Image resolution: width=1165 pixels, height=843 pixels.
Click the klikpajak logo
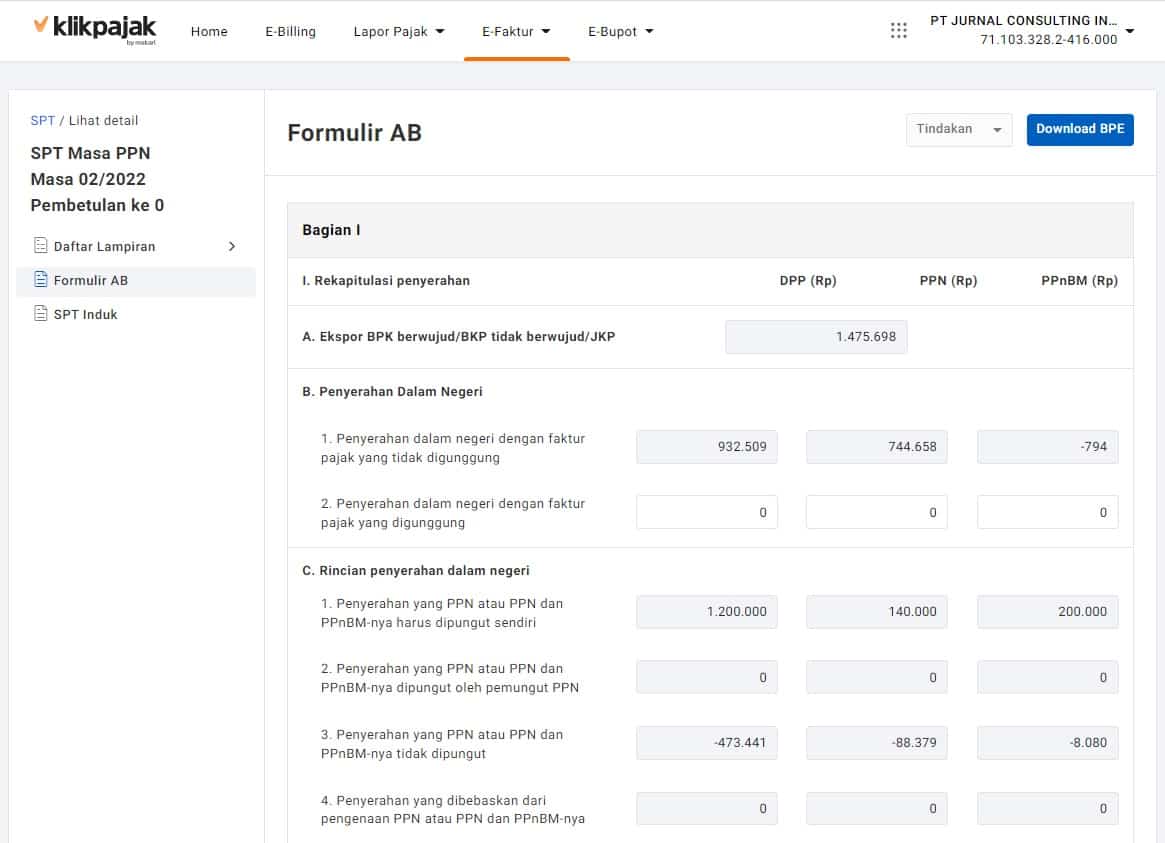tap(94, 29)
